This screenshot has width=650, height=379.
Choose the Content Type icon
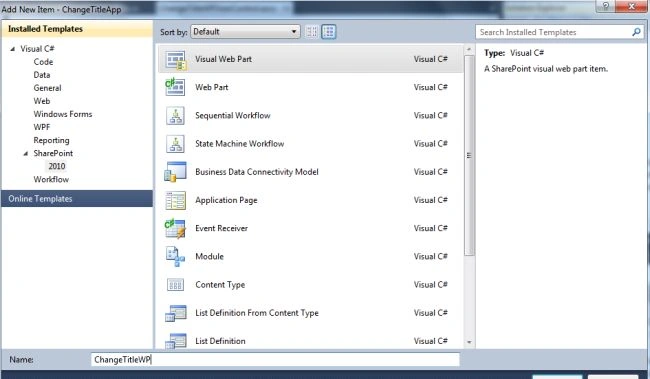[175, 285]
